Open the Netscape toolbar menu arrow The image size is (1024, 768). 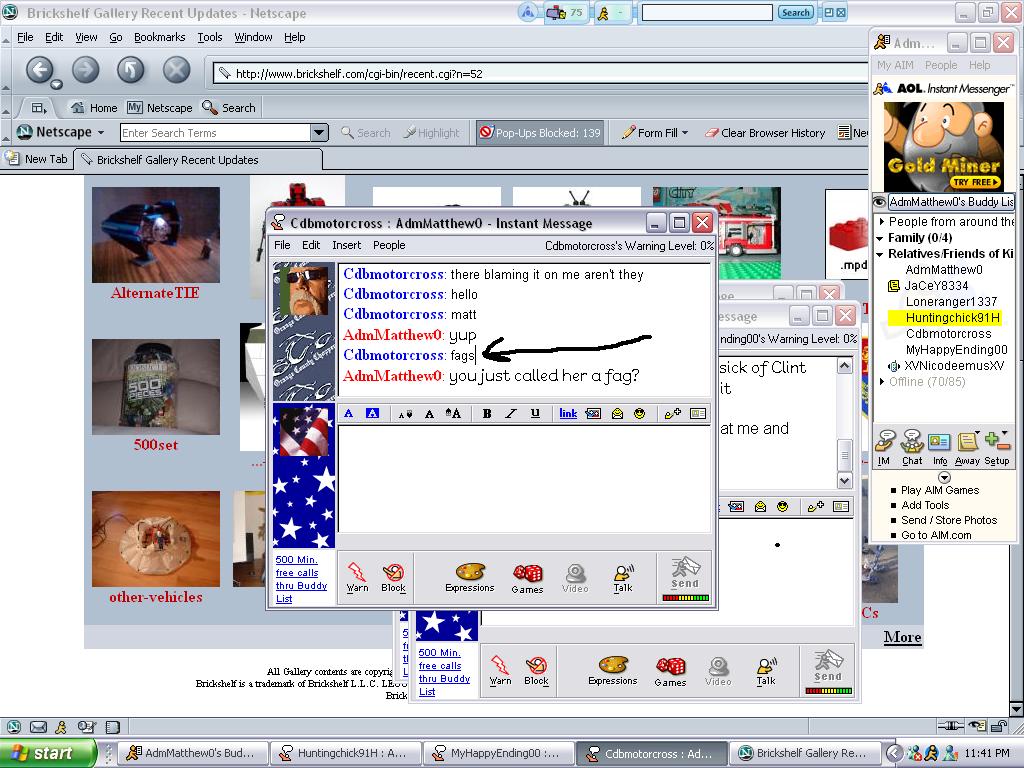point(101,133)
